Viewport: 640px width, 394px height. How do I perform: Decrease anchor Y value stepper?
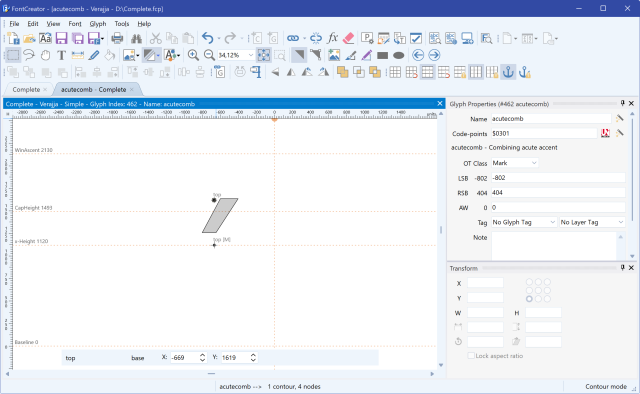pos(253,360)
